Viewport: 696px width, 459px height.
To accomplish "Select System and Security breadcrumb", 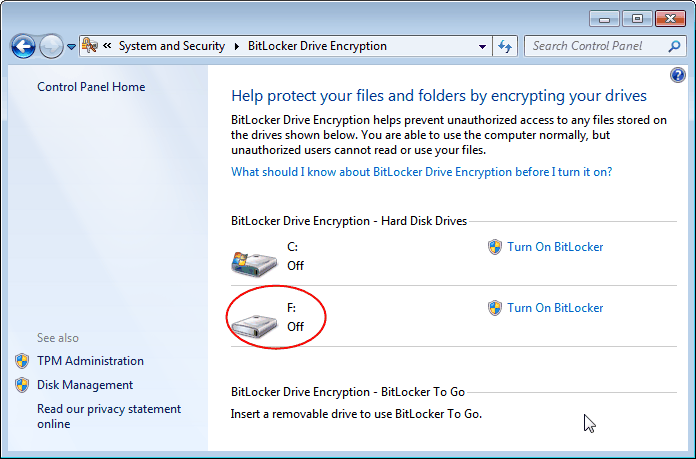I will [x=171, y=46].
